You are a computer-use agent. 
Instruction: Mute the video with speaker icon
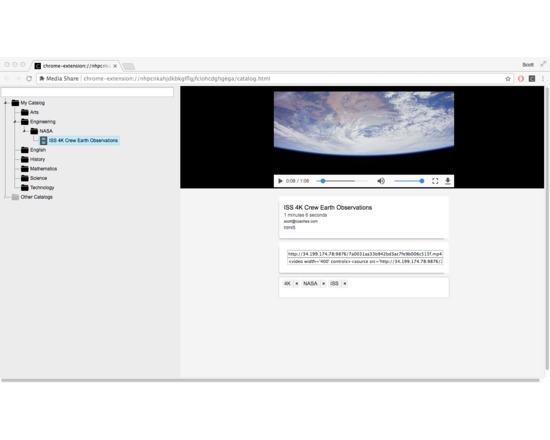click(381, 181)
